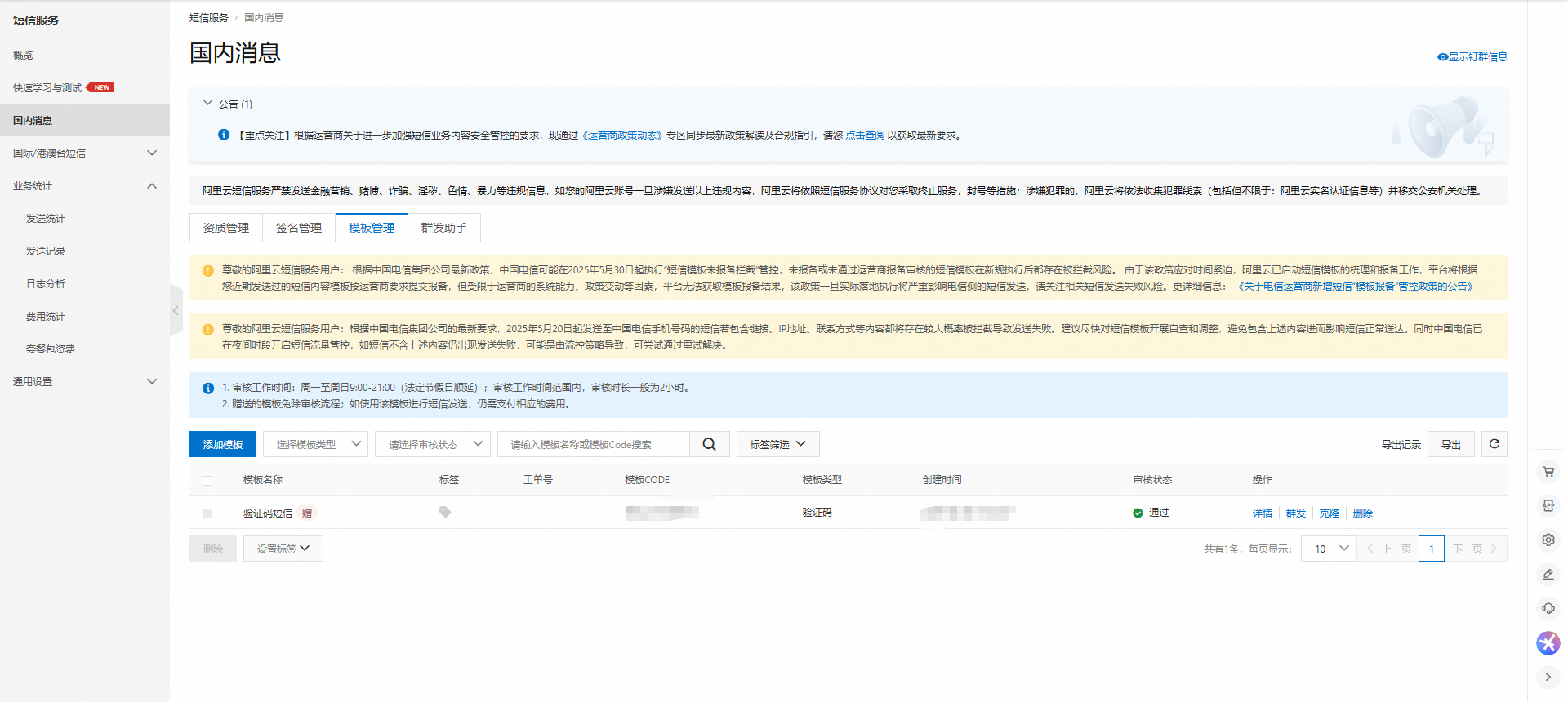Click the 添加模板 button

pos(223,444)
